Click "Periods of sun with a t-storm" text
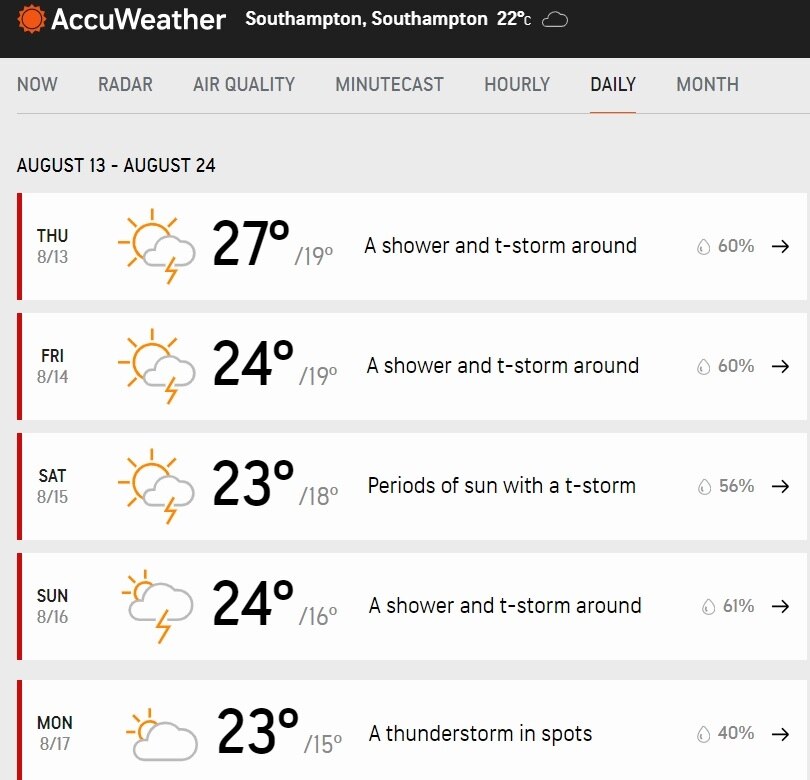This screenshot has width=810, height=780. tap(501, 486)
